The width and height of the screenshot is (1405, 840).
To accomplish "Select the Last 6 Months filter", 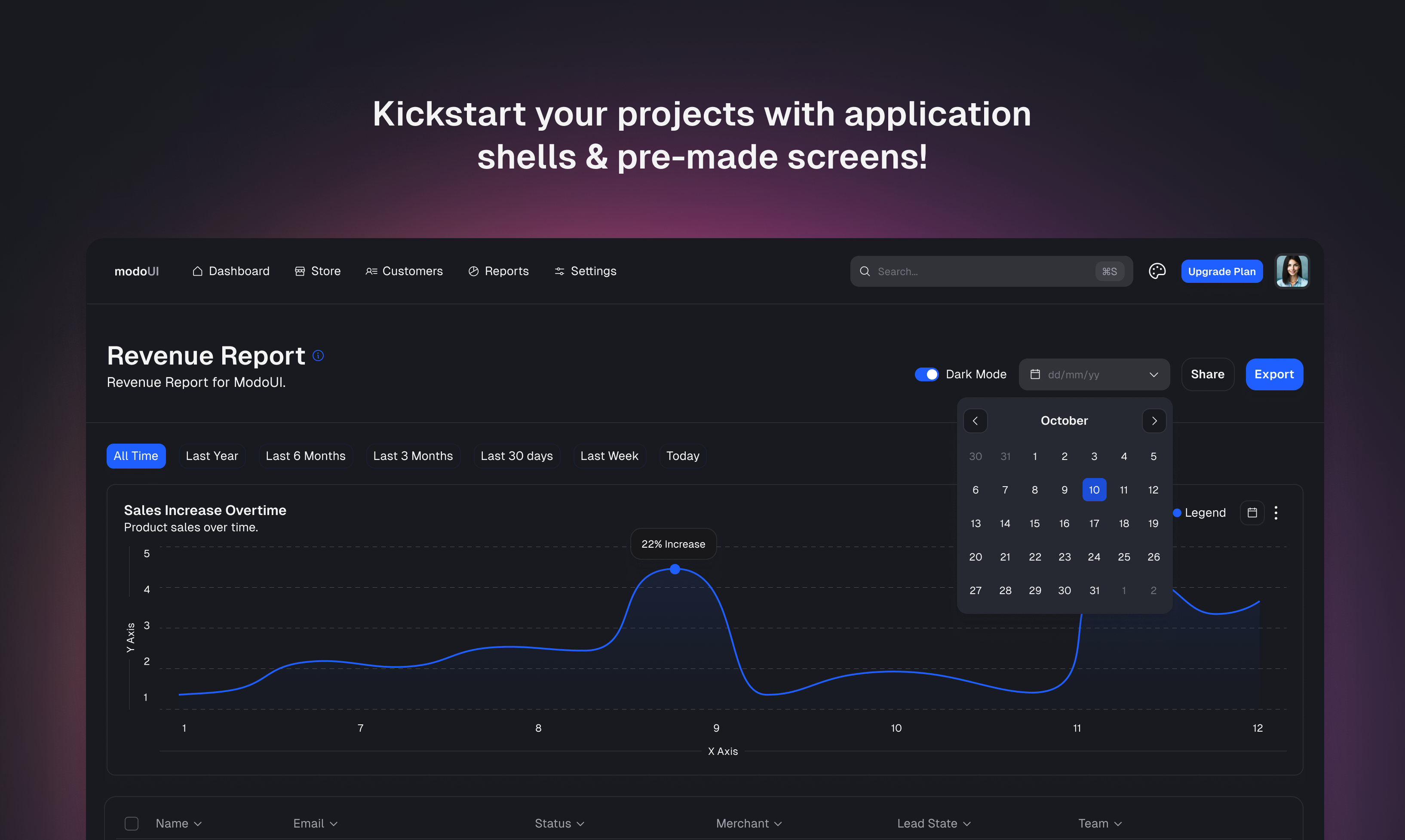I will tap(306, 456).
